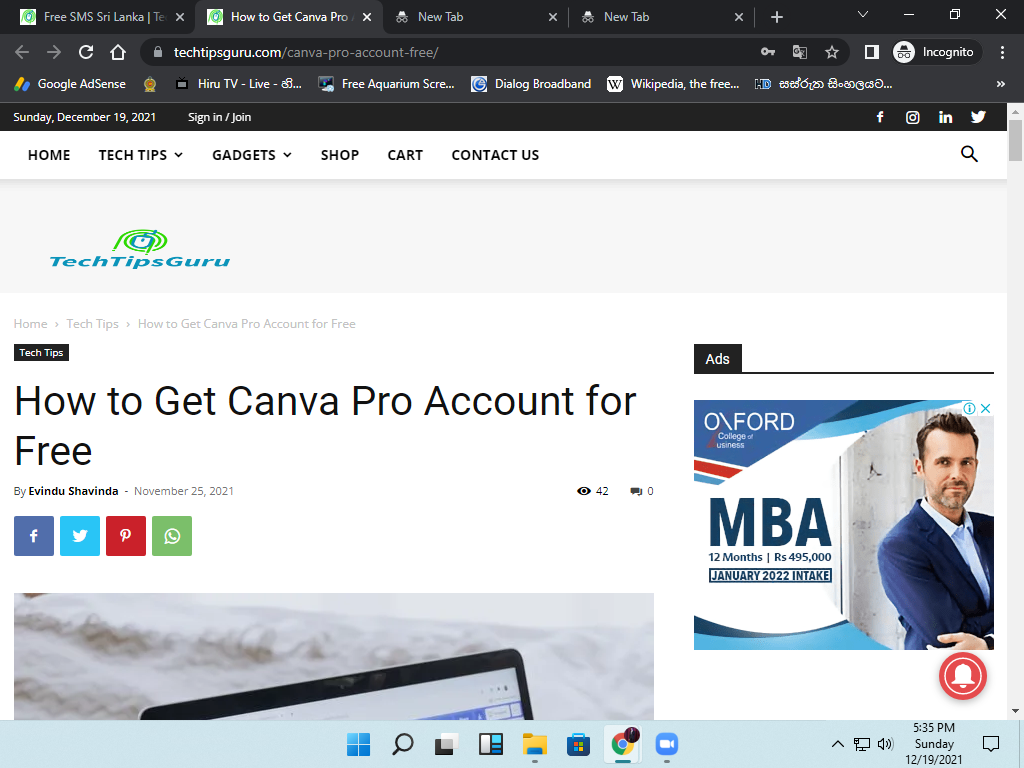The width and height of the screenshot is (1024, 768).
Task: Click the Tech Tips breadcrumb link
Action: tap(92, 324)
